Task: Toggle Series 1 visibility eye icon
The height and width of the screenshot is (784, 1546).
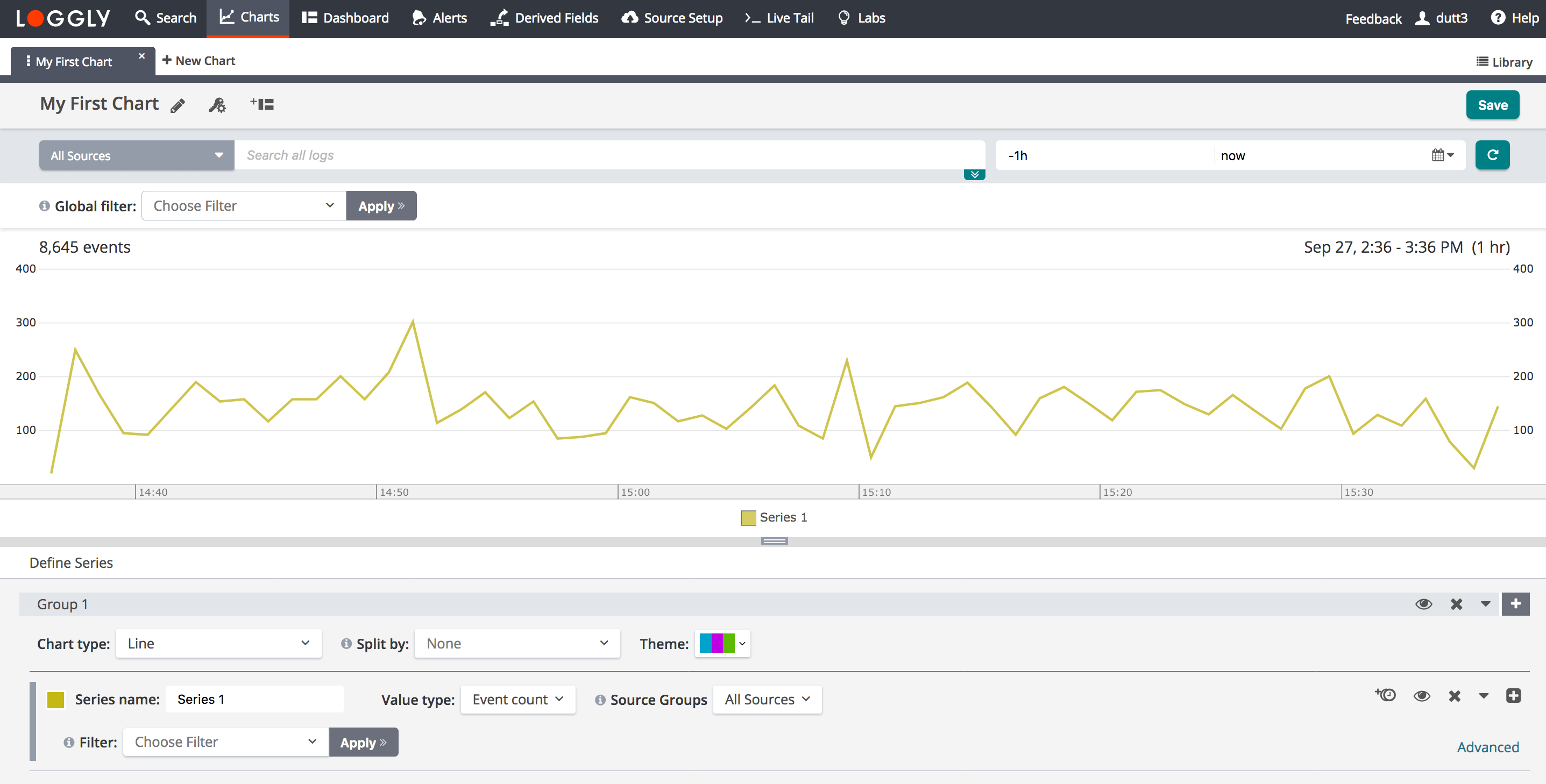Action: click(x=1421, y=696)
